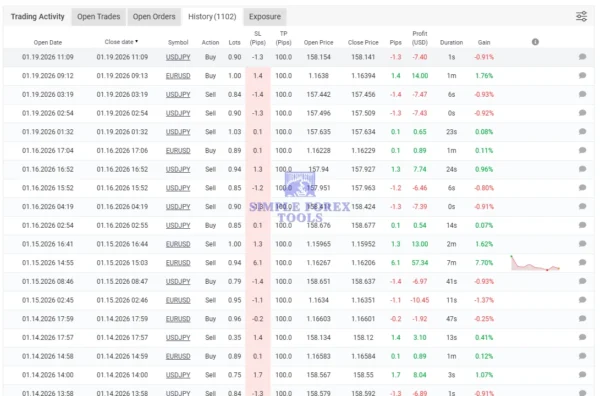Select the 158.141 close price cell
Screen dimensions: 600x396
(363, 57)
